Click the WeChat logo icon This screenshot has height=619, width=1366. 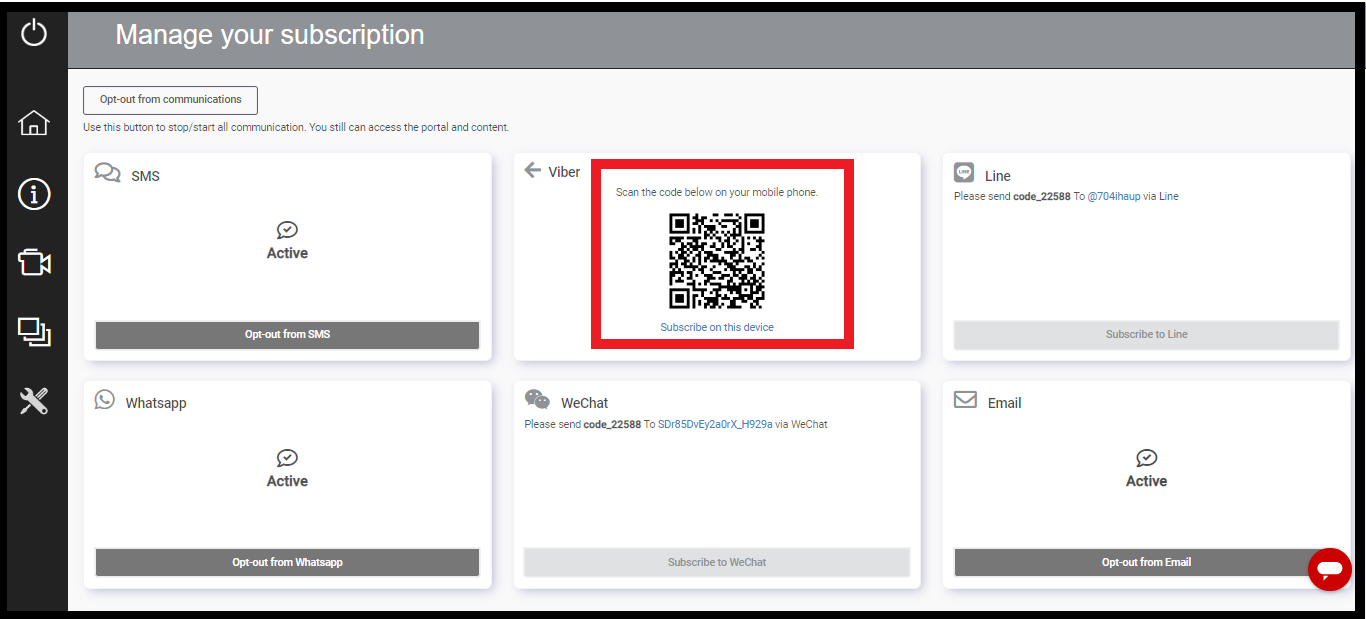(x=537, y=400)
